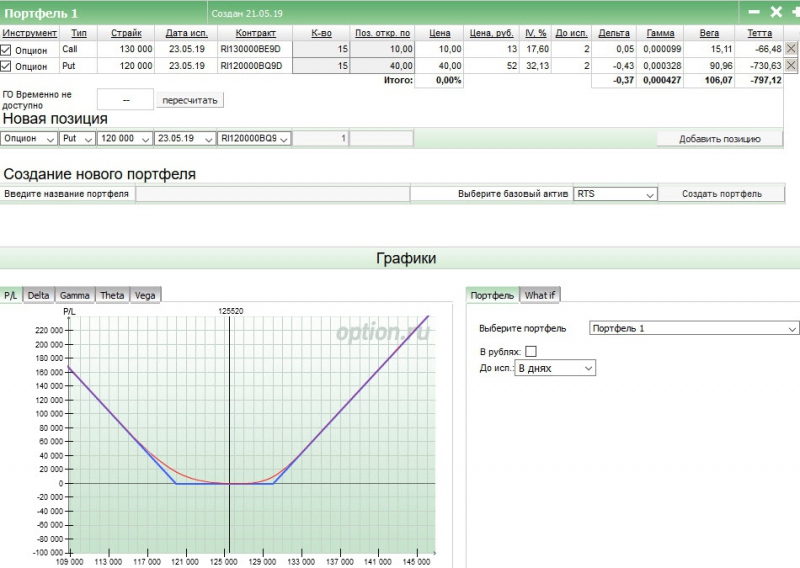Click the 'Графики' section header
This screenshot has width=800, height=568.
(406, 258)
